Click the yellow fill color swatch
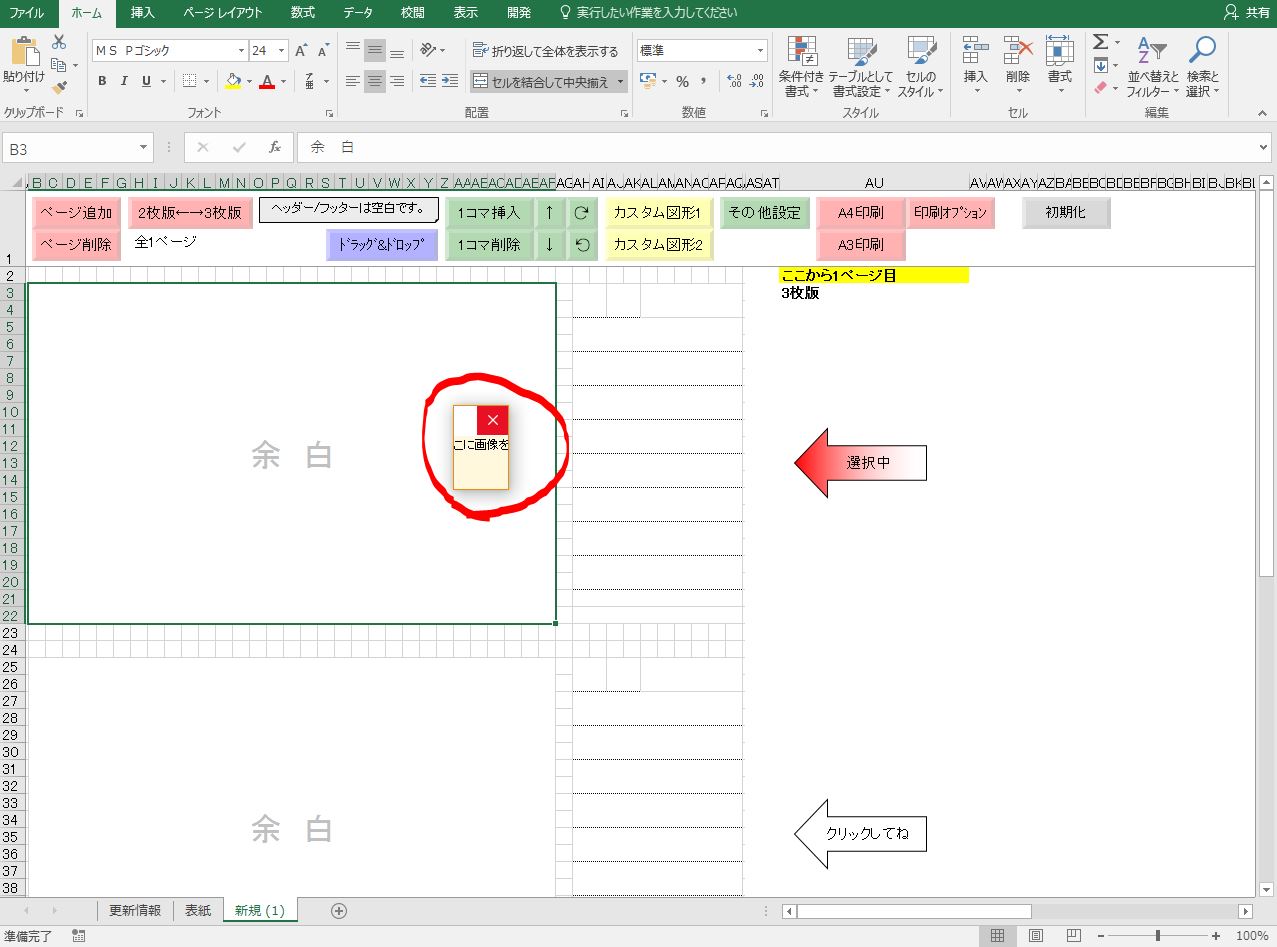This screenshot has width=1277, height=947. point(233,81)
